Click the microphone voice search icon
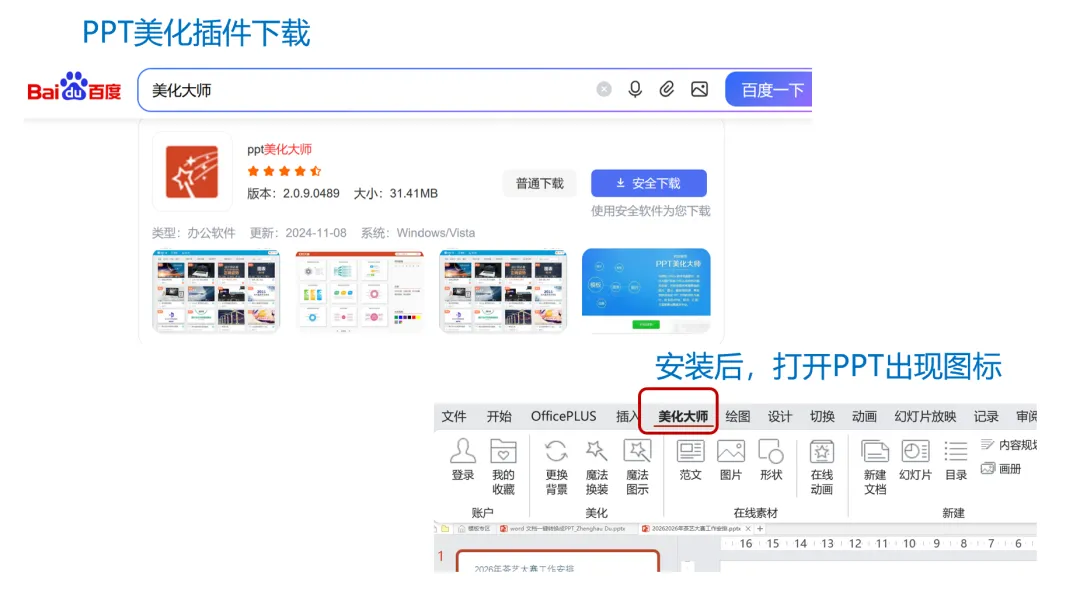The height and width of the screenshot is (611, 1080). 635,90
